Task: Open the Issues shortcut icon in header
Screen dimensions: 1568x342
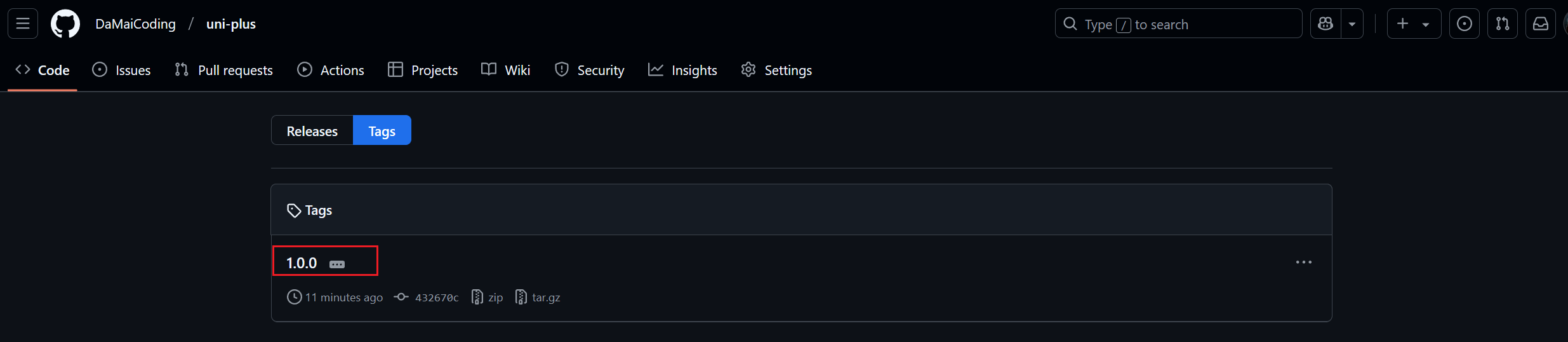Action: [x=1464, y=24]
